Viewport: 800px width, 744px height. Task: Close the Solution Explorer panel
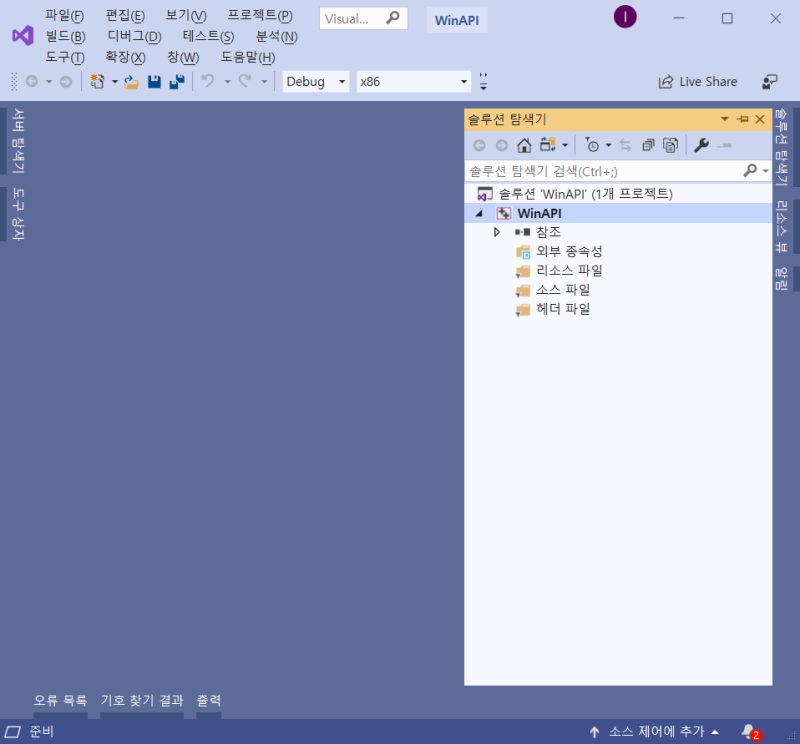pyautogui.click(x=760, y=119)
